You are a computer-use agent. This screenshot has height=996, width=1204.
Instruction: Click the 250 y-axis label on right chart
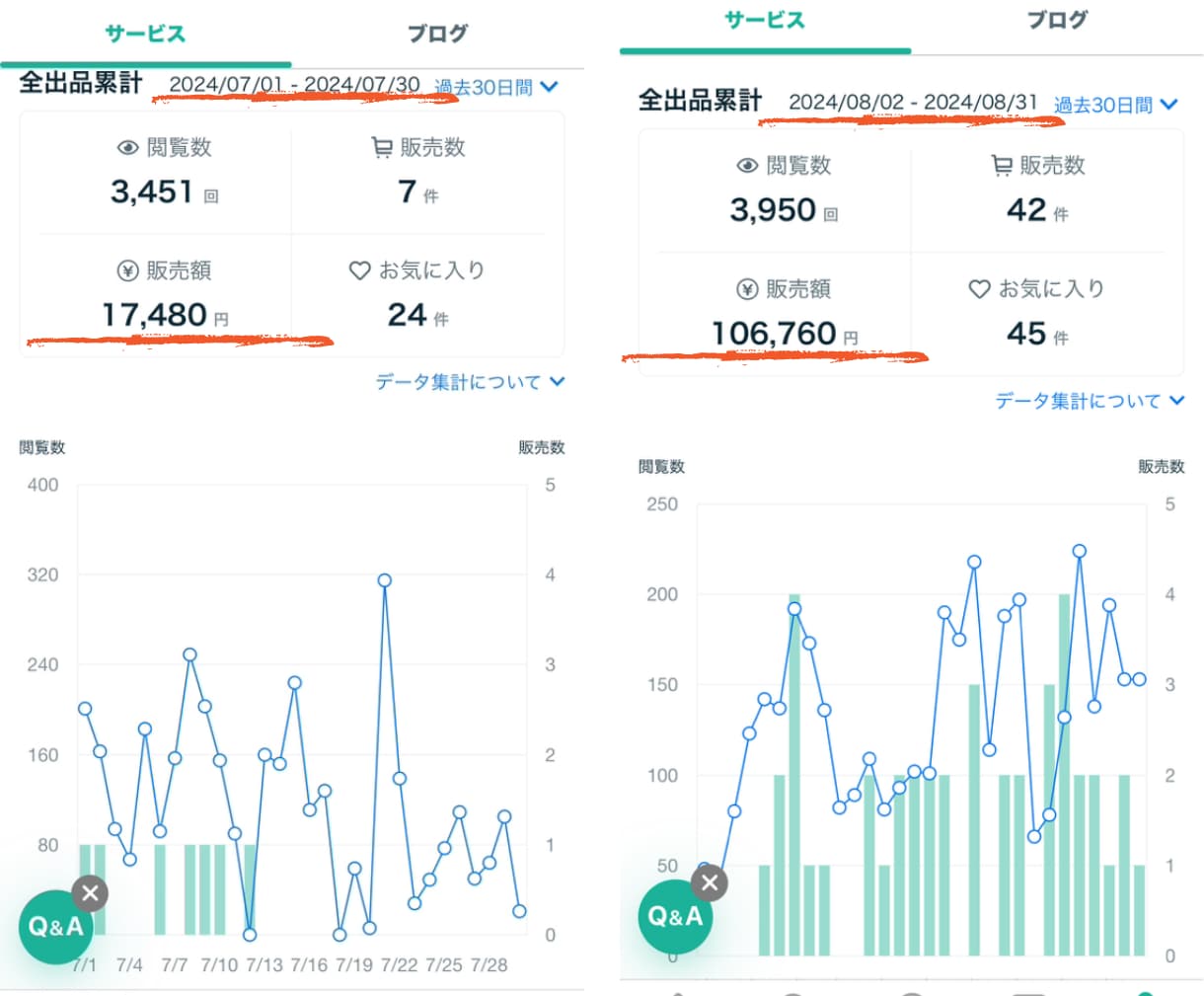coord(662,504)
